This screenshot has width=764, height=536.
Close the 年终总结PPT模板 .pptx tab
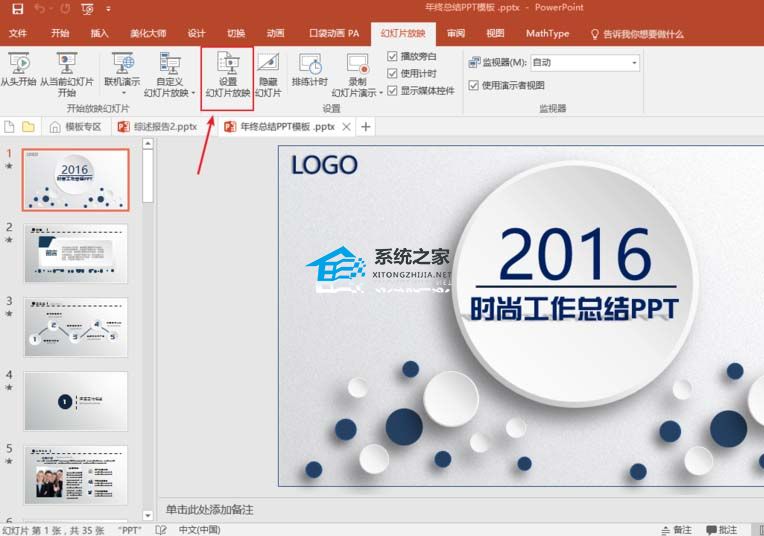click(346, 127)
